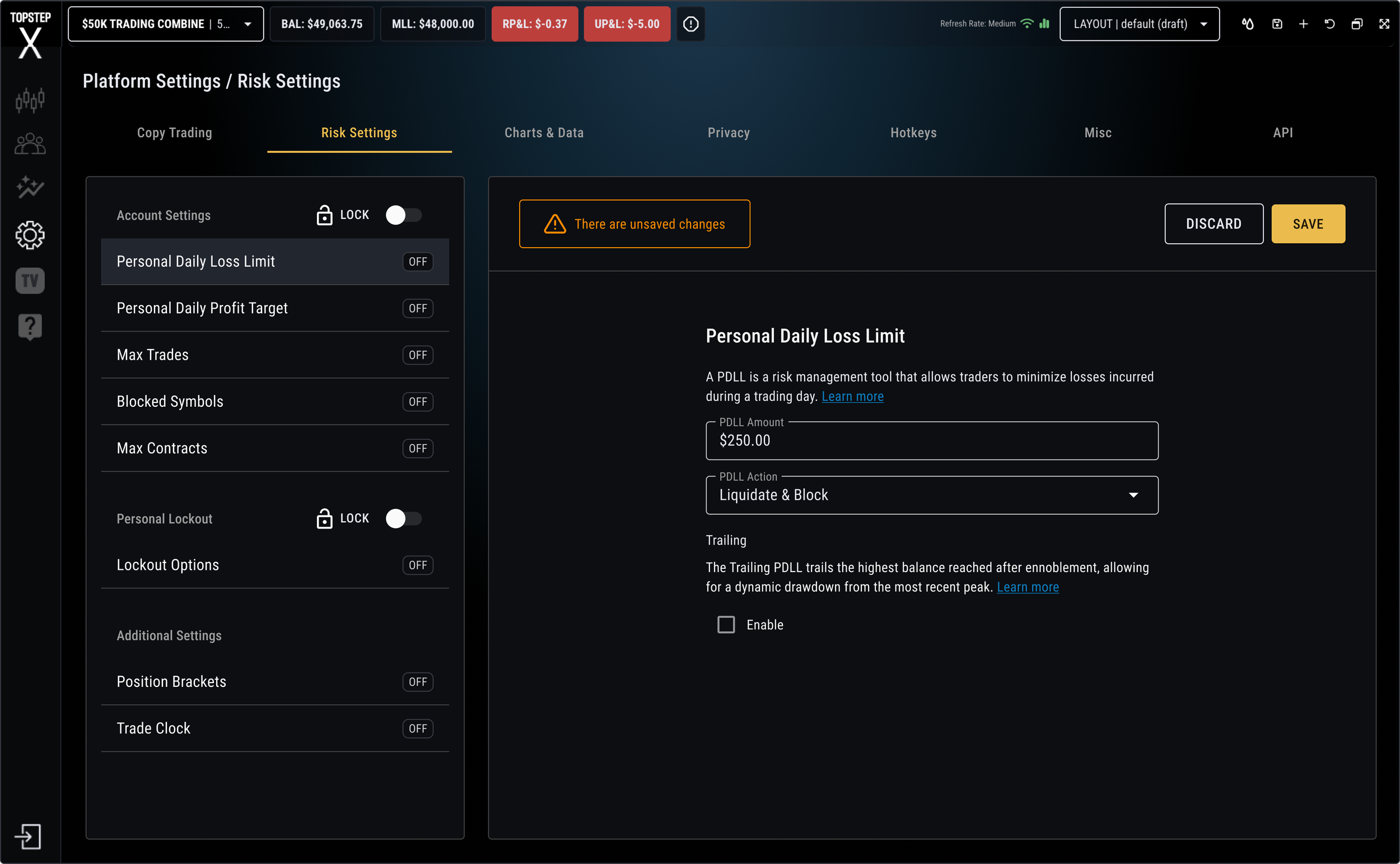This screenshot has width=1400, height=864.
Task: Click the warning triangle in the unsaved changes banner
Action: pyautogui.click(x=555, y=224)
